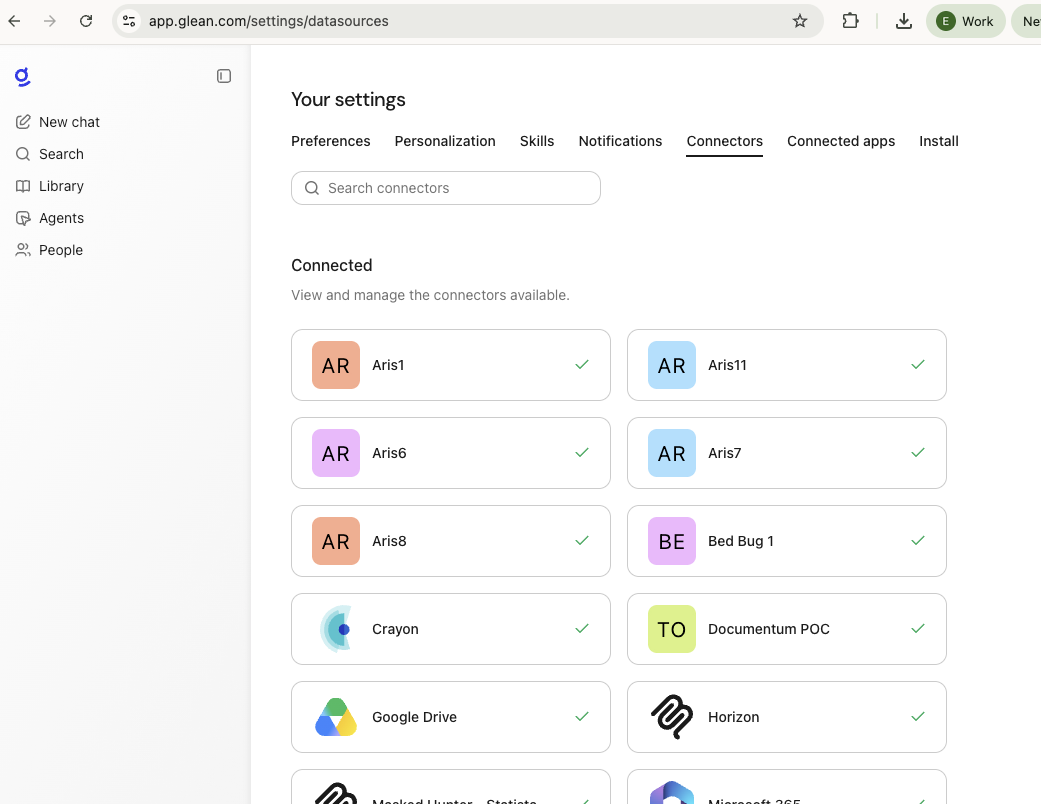The height and width of the screenshot is (804, 1041).
Task: Open the Aris8 connector name
Action: 389,541
